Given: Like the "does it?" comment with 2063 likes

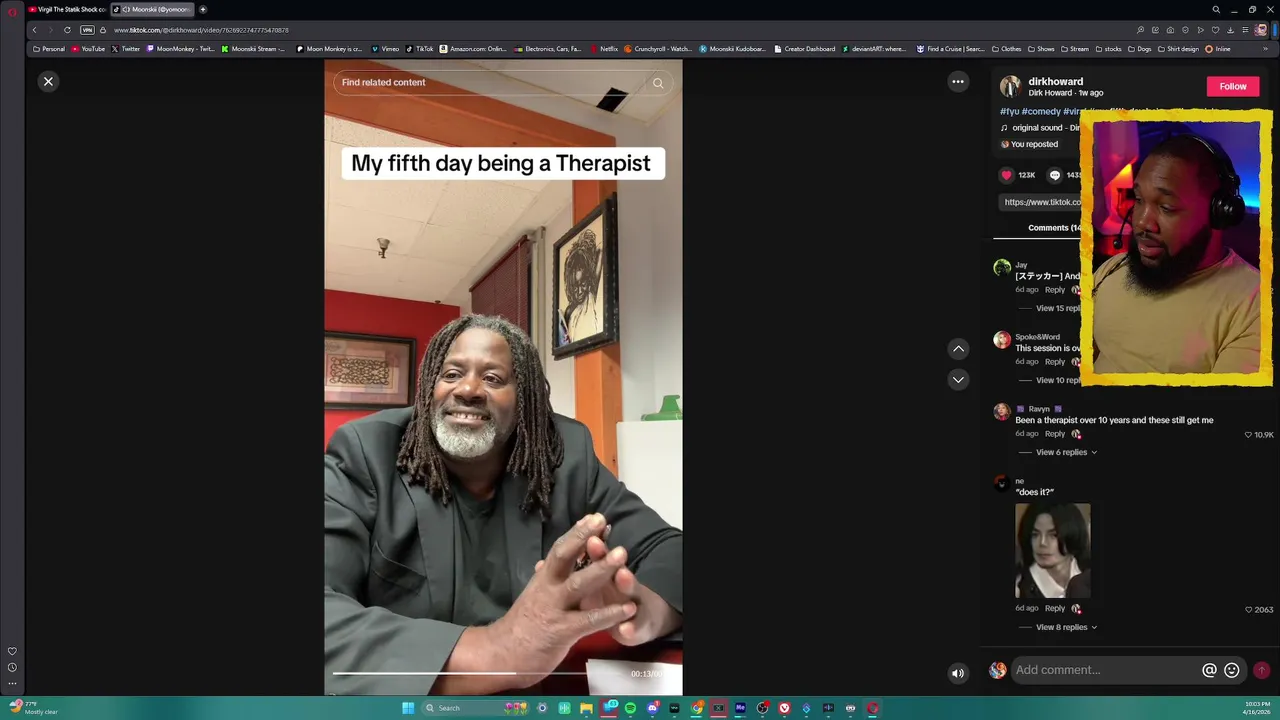Looking at the screenshot, I should pyautogui.click(x=1248, y=610).
